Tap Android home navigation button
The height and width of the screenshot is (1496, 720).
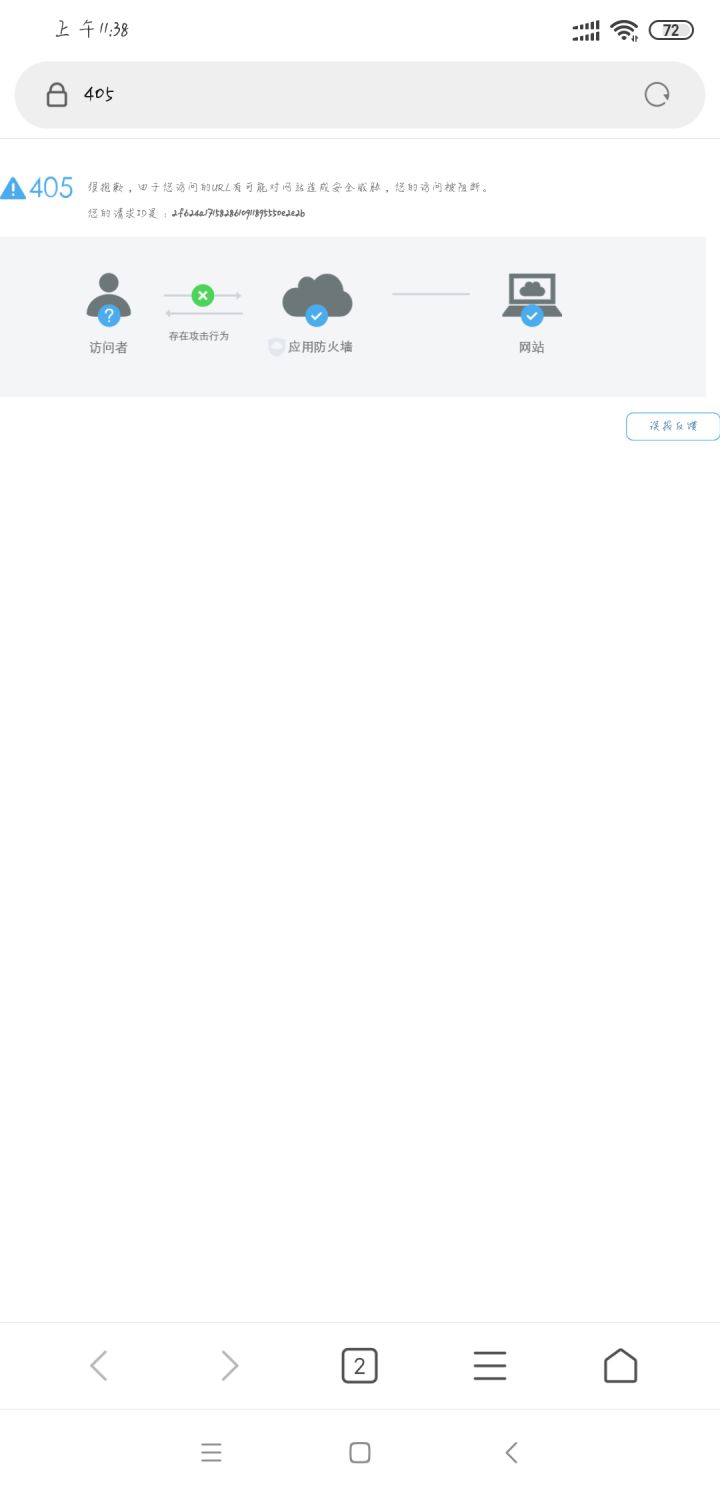360,1452
